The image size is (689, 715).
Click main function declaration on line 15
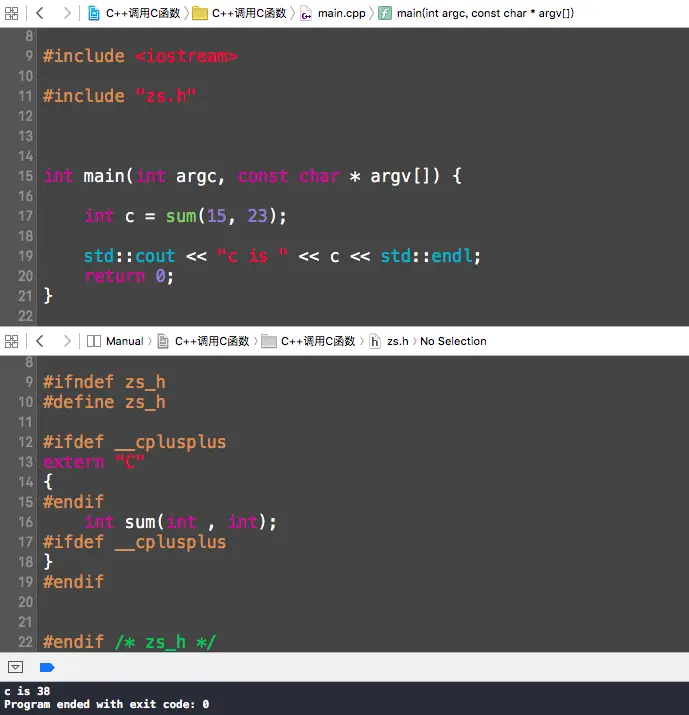[x=253, y=176]
